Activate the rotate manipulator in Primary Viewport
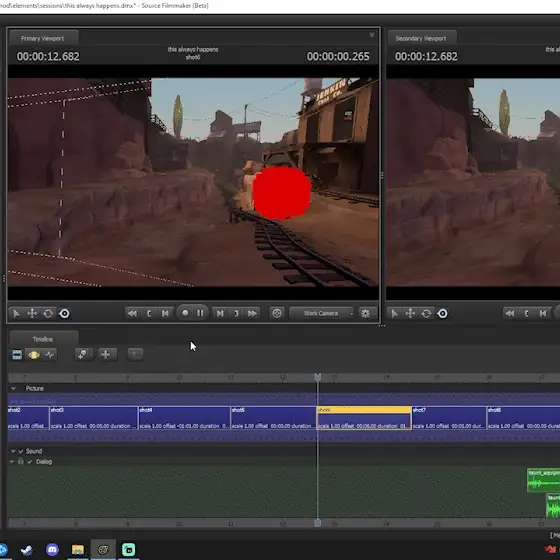The height and width of the screenshot is (560, 560). tap(48, 314)
